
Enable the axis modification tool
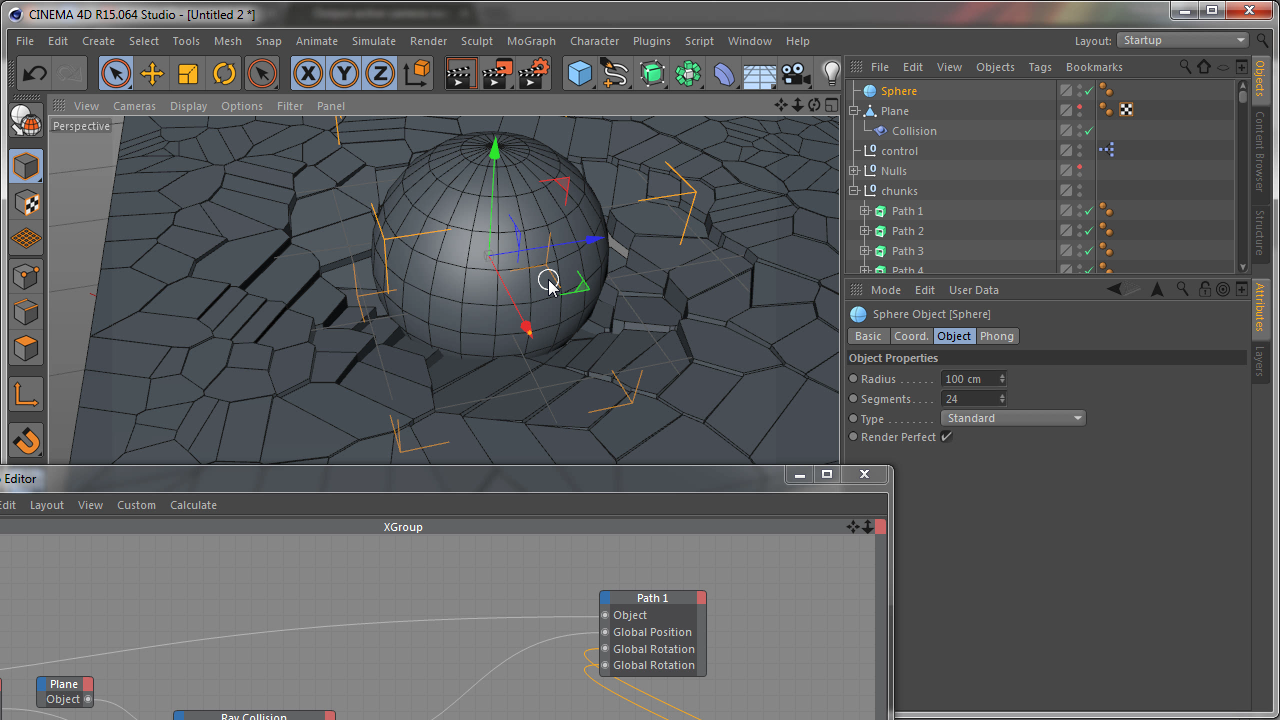26,395
